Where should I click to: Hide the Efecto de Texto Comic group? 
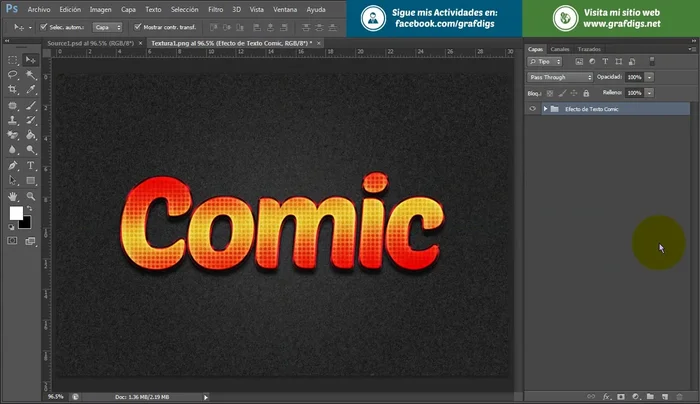click(532, 108)
